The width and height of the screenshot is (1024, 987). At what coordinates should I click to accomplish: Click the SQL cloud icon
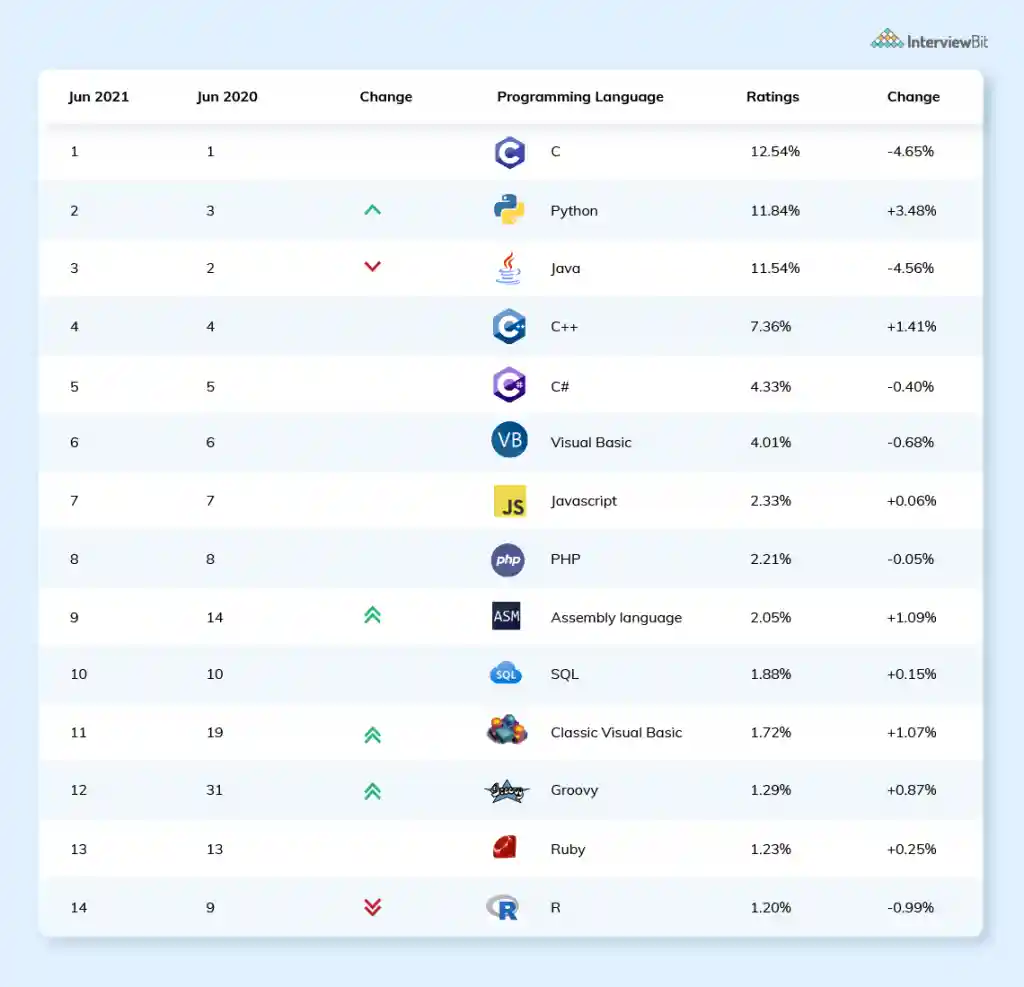click(506, 673)
